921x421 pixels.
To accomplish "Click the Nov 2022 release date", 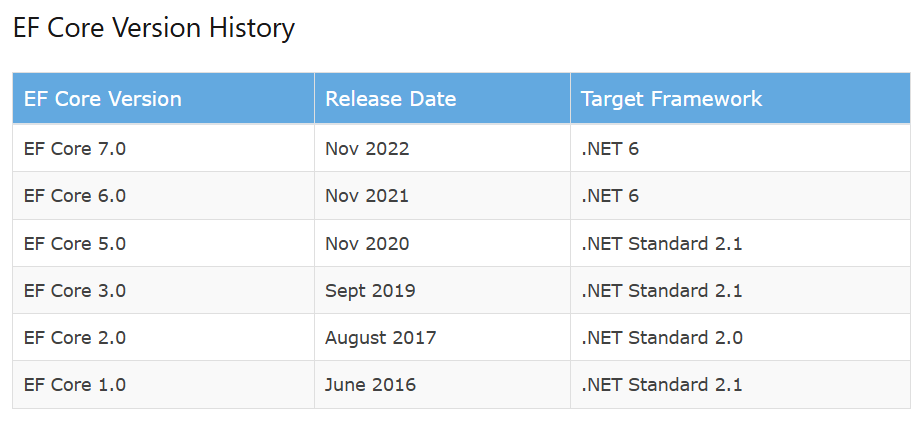I will [367, 149].
